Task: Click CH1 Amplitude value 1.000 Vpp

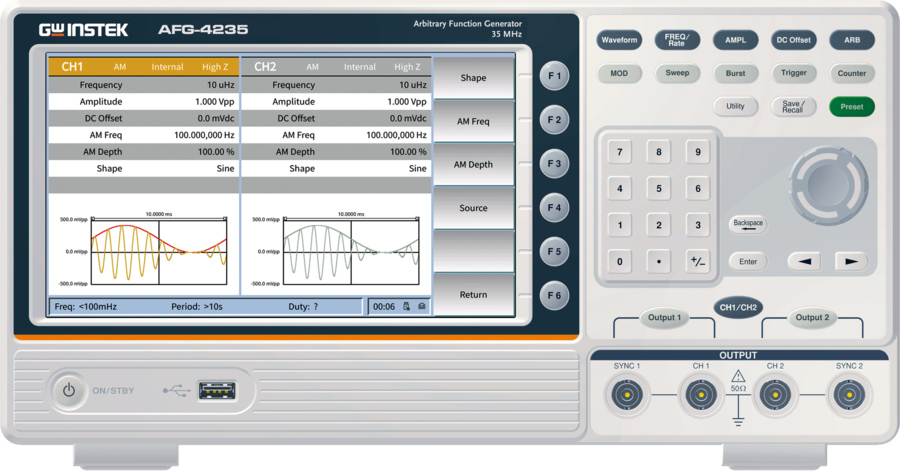Action: [215, 102]
